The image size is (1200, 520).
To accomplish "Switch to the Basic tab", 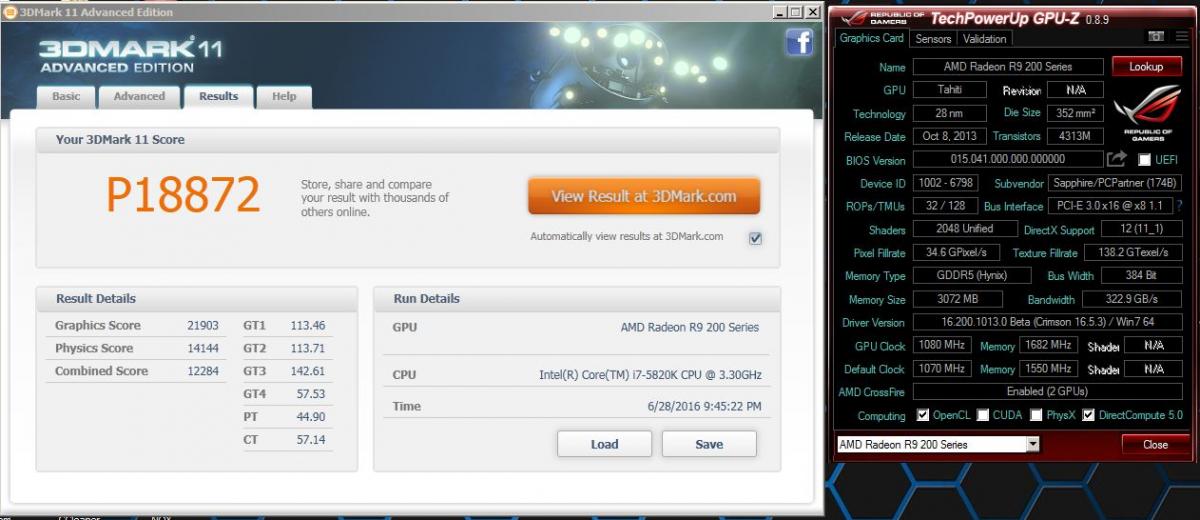I will click(x=66, y=96).
